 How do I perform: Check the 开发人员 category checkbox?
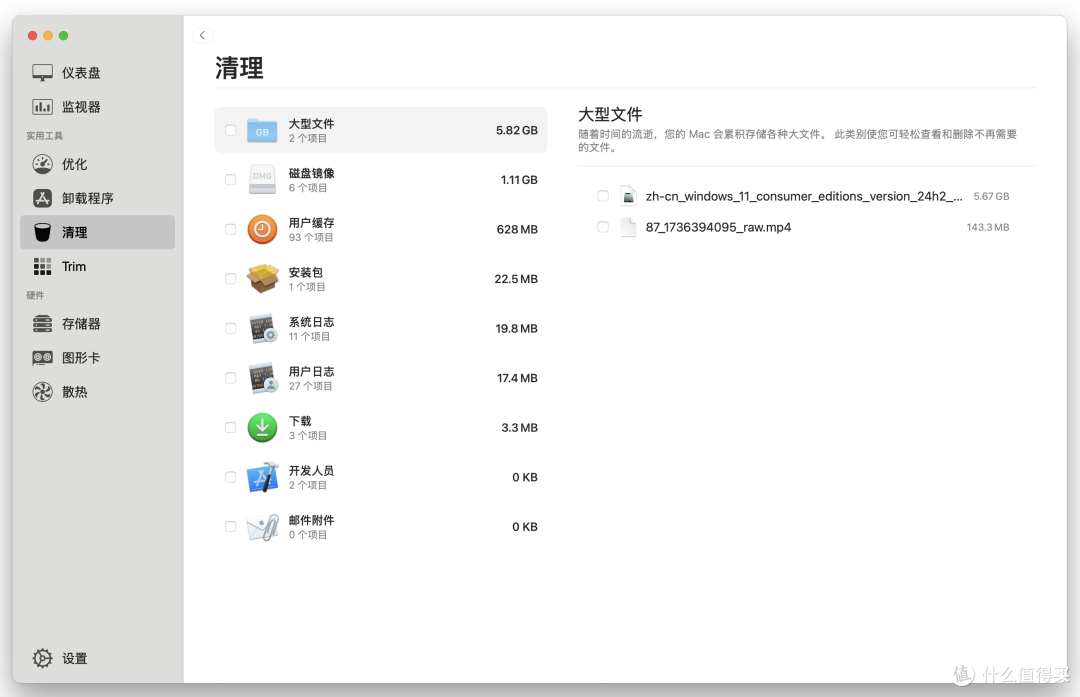tap(231, 477)
